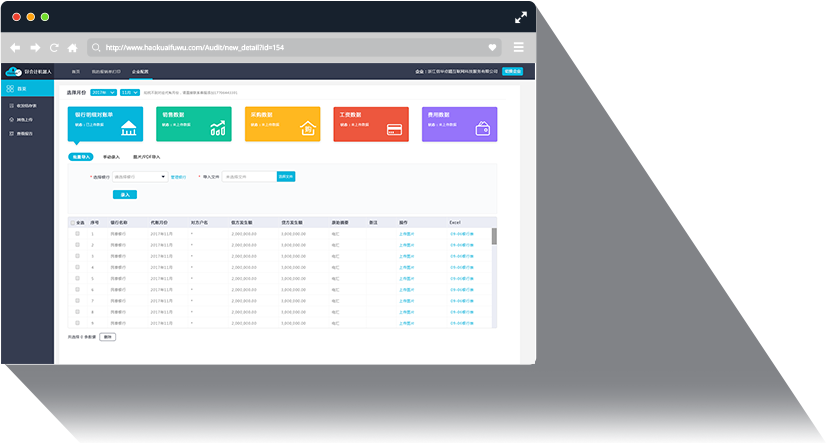The image size is (826, 443).
Task: Click the outlined delete button below the table
Action: click(107, 337)
